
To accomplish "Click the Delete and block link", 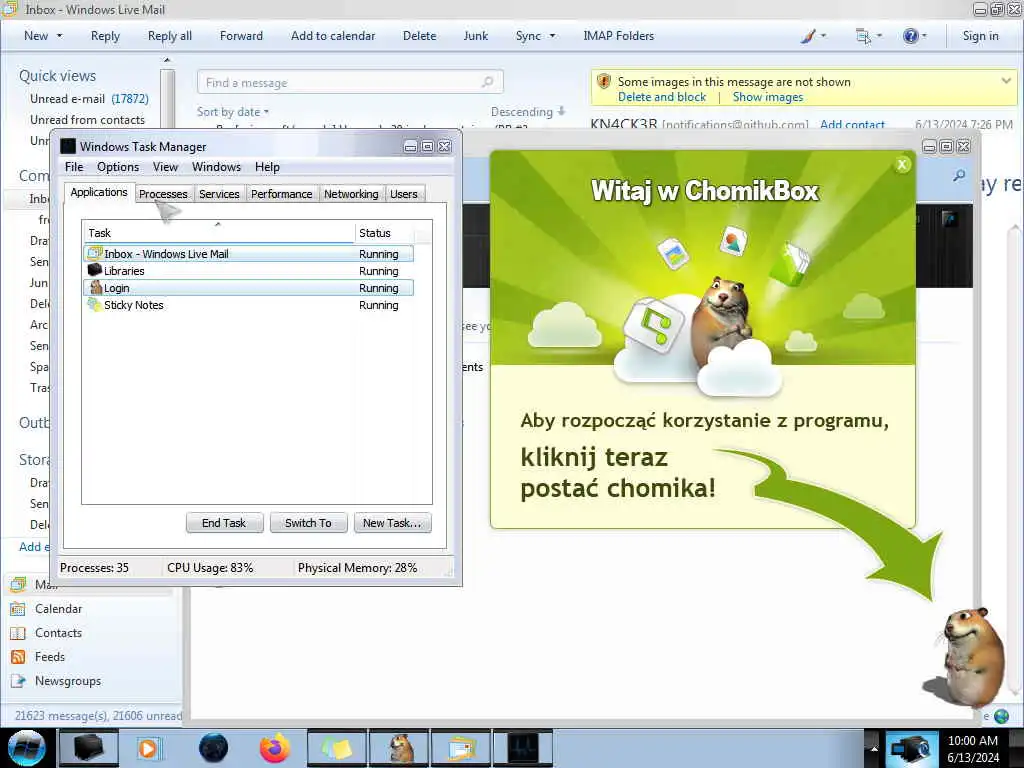I will 662,97.
